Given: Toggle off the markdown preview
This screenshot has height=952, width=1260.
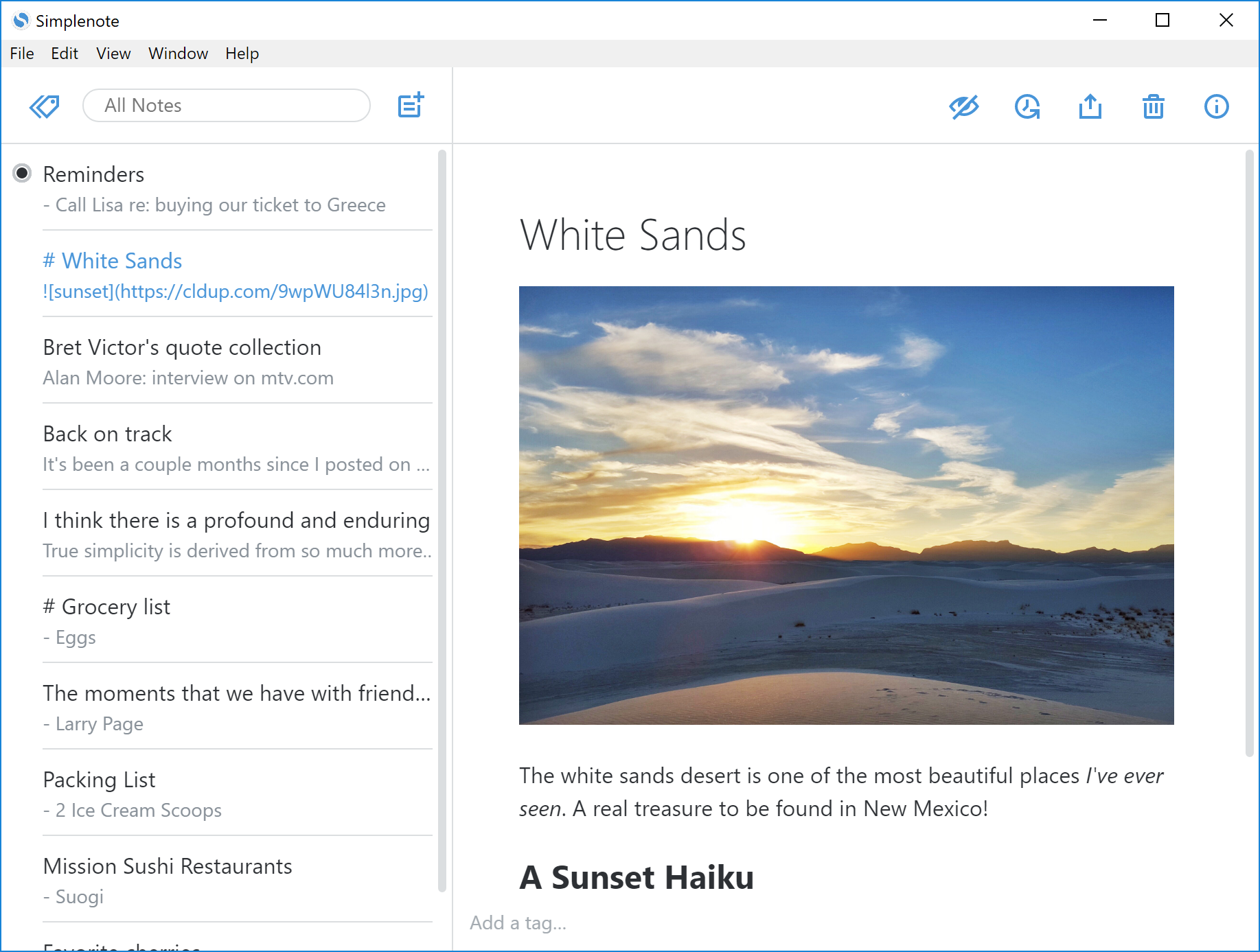Looking at the screenshot, I should click(963, 106).
